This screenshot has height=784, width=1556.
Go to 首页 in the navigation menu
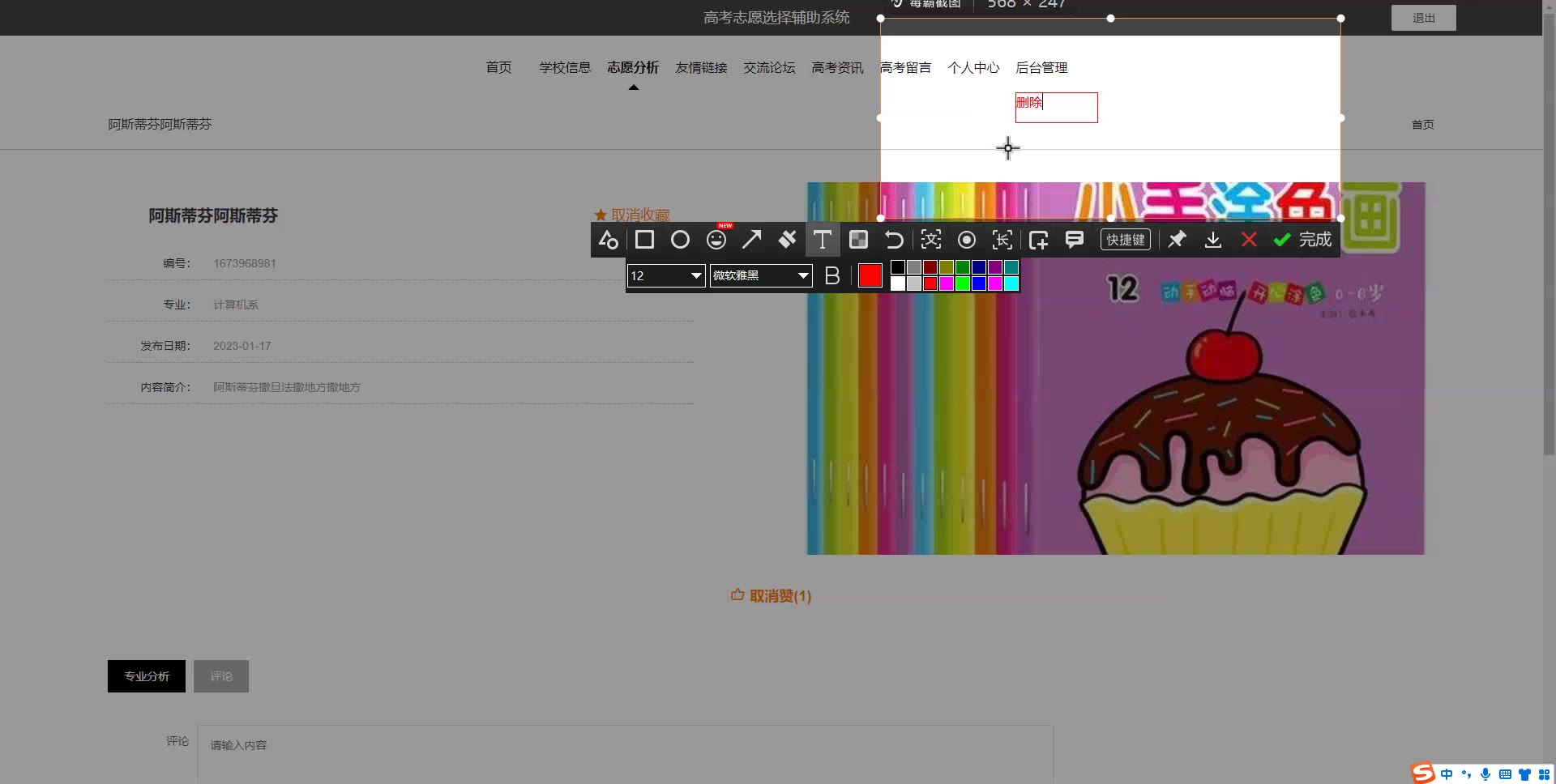(x=498, y=67)
